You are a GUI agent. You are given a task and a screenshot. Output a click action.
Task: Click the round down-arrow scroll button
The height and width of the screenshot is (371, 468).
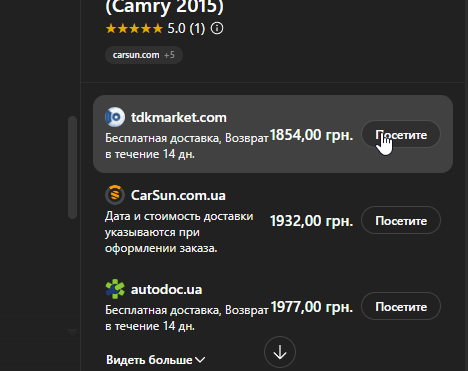[280, 352]
